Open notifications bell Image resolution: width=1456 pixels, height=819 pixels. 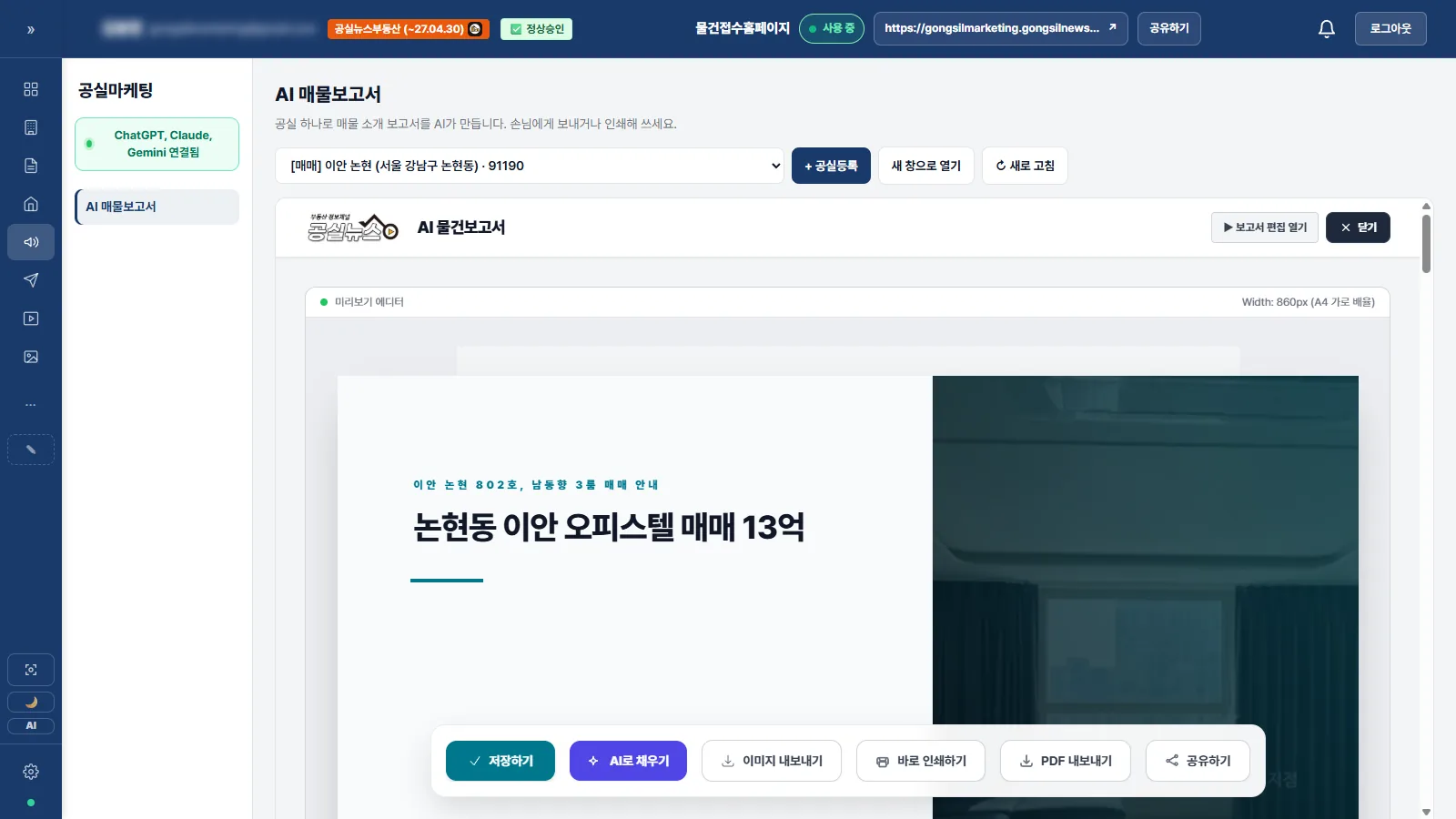[x=1327, y=29]
